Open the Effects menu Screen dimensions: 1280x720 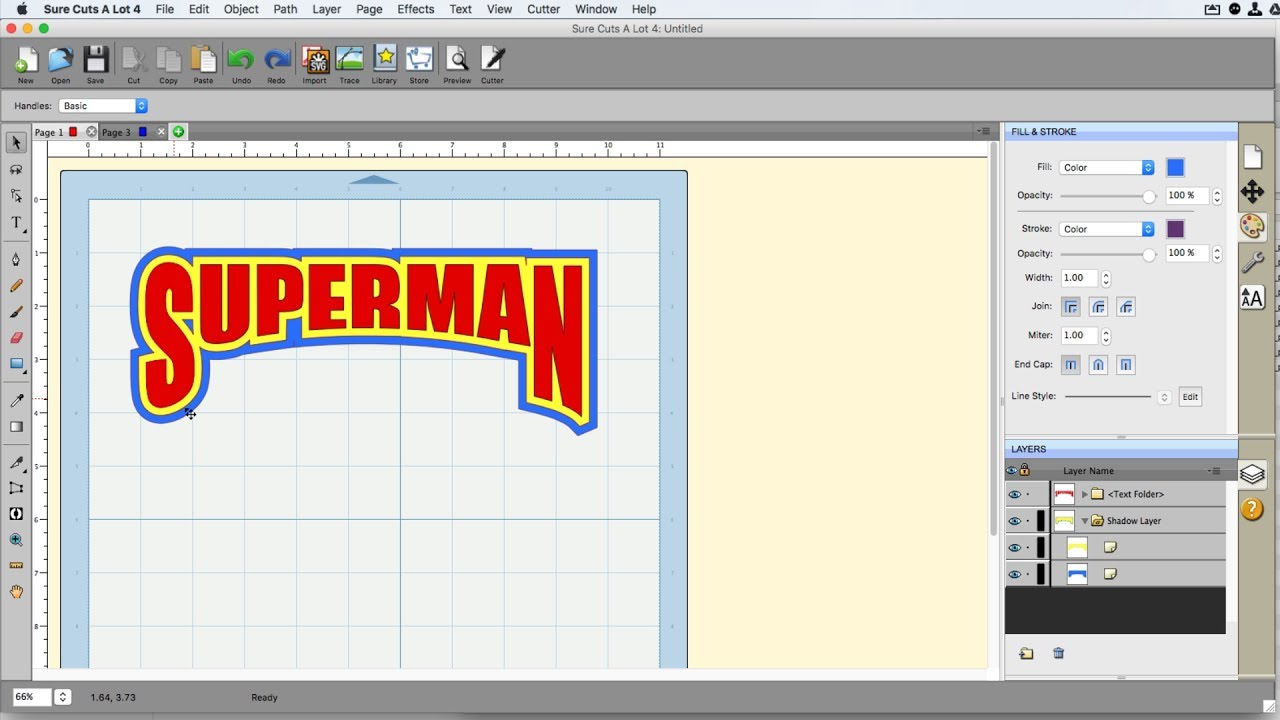pos(415,9)
